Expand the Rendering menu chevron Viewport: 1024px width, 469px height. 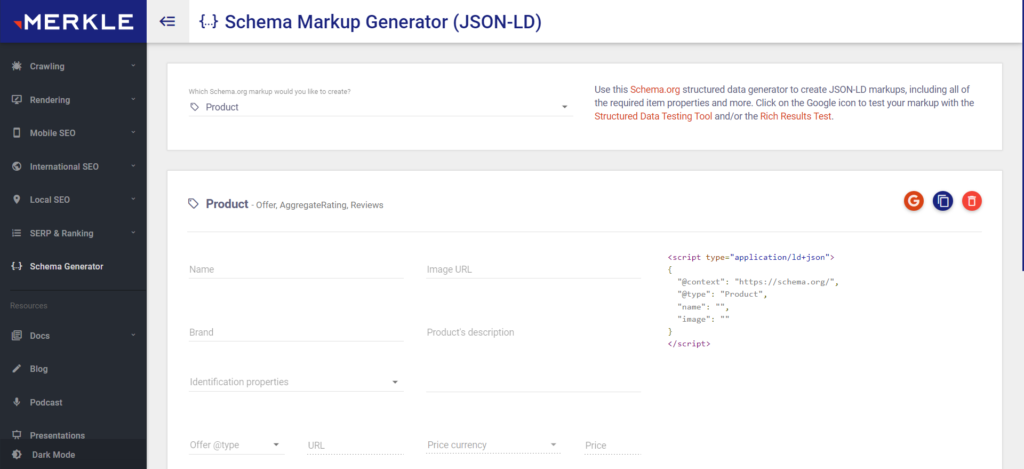coord(133,100)
